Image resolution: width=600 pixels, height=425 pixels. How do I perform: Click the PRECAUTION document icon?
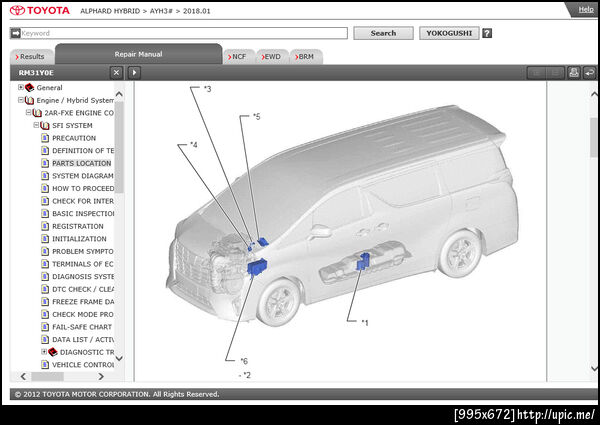coord(45,138)
